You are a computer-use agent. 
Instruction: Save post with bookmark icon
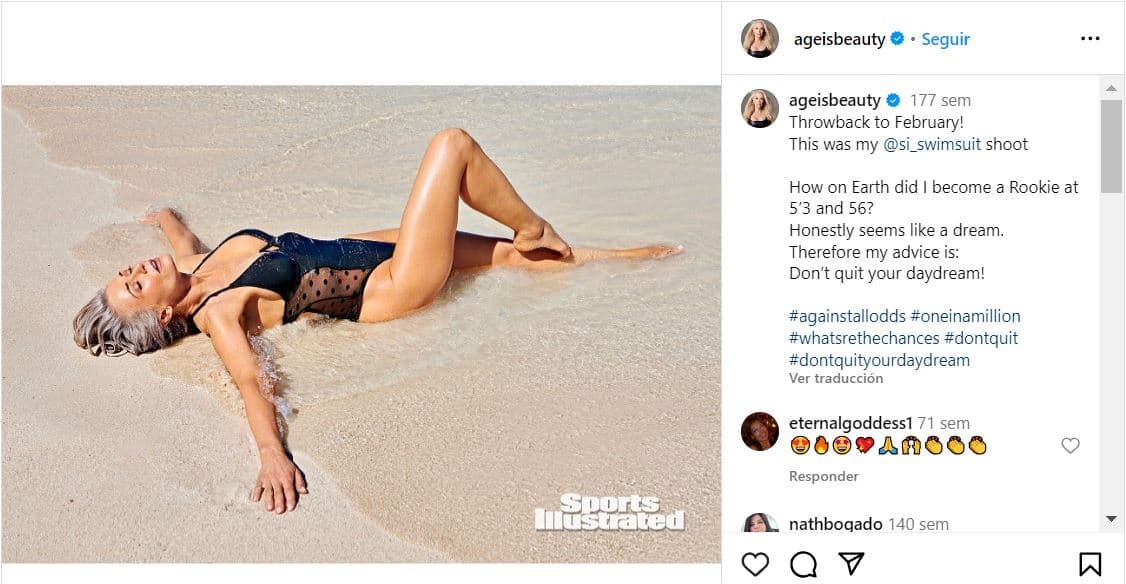click(1090, 564)
